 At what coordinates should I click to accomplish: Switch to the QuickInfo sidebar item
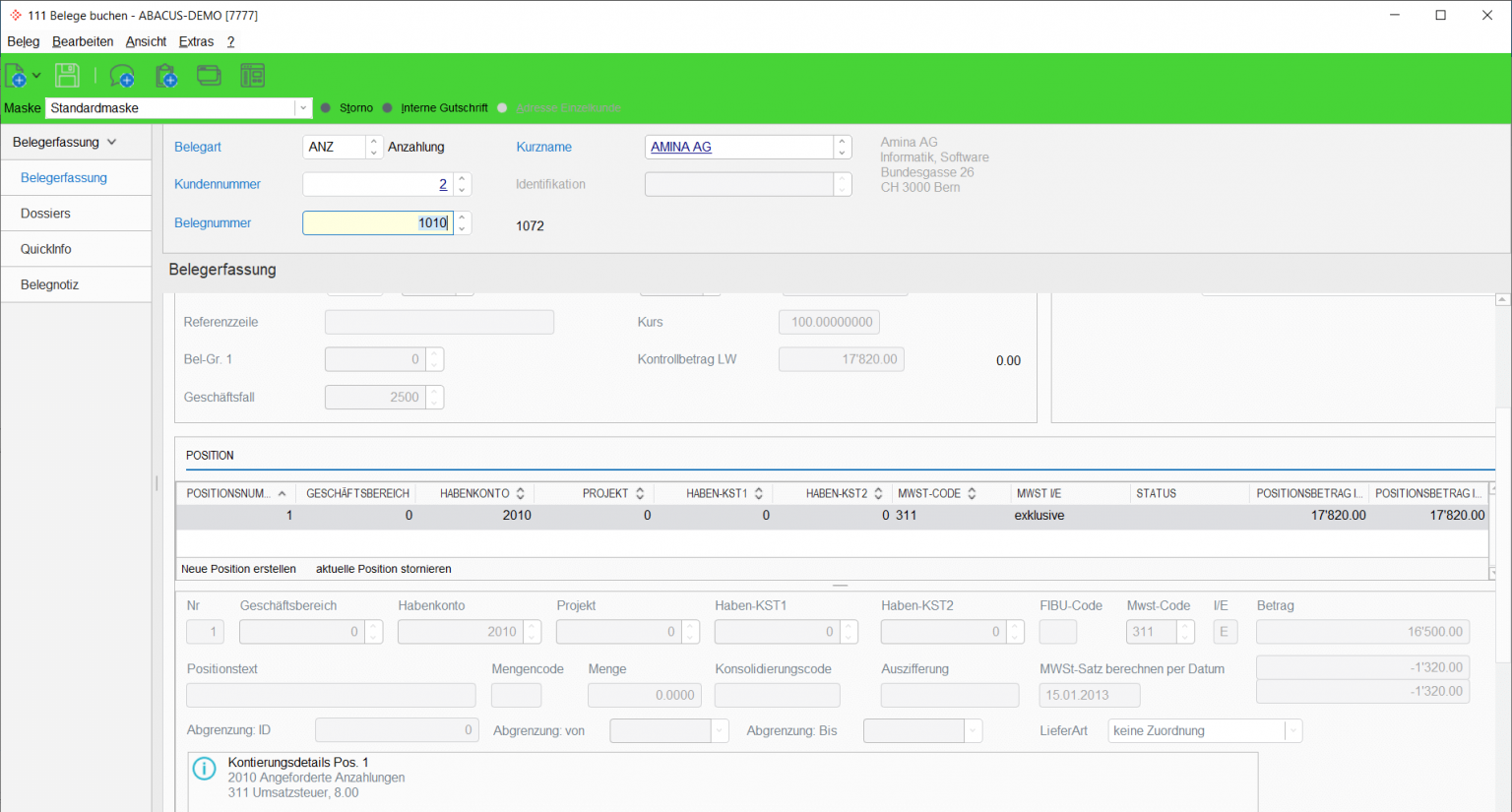(x=77, y=249)
